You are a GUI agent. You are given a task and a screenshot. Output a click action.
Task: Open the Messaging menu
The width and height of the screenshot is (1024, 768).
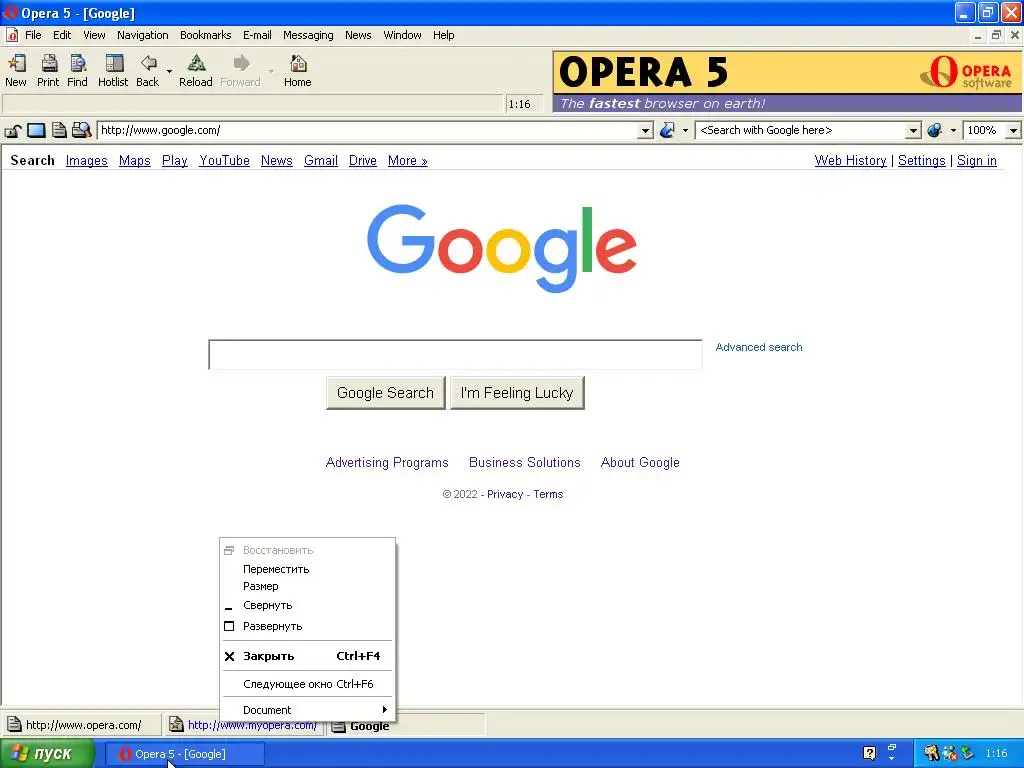click(x=308, y=35)
